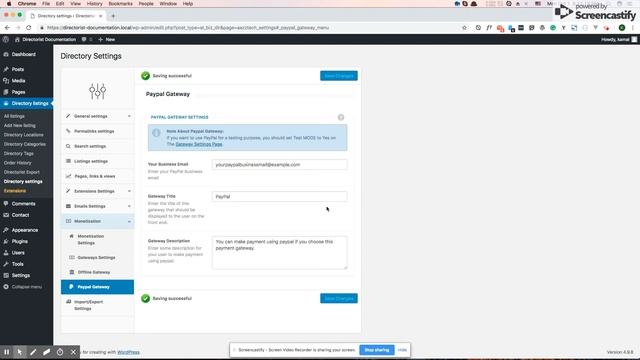640x360 pixels.
Task: Open the Offline Gateway sub-tab
Action: click(98, 272)
